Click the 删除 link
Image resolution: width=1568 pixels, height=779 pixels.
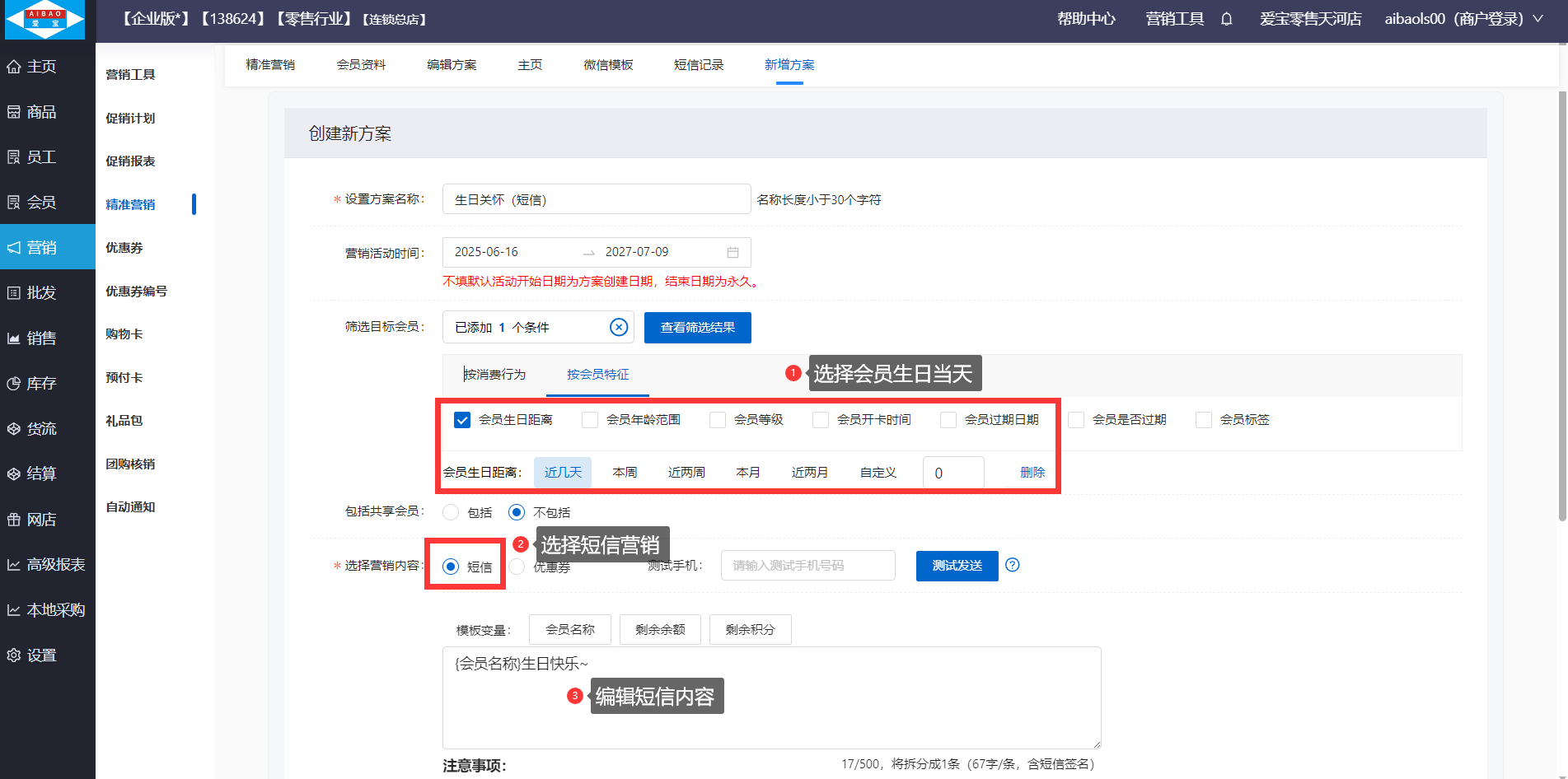(1032, 473)
